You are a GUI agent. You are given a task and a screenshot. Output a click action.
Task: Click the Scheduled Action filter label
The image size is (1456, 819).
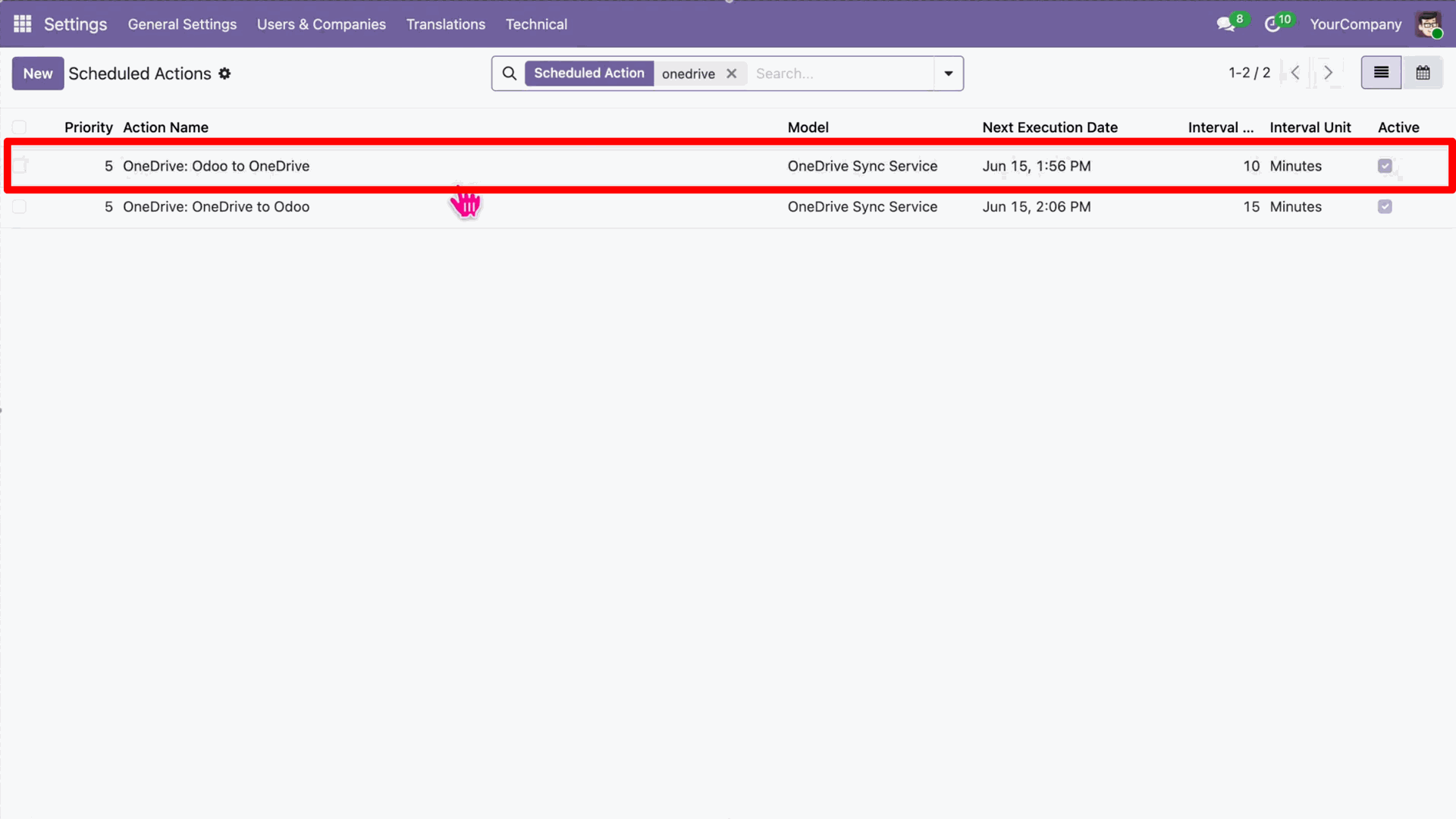(589, 74)
